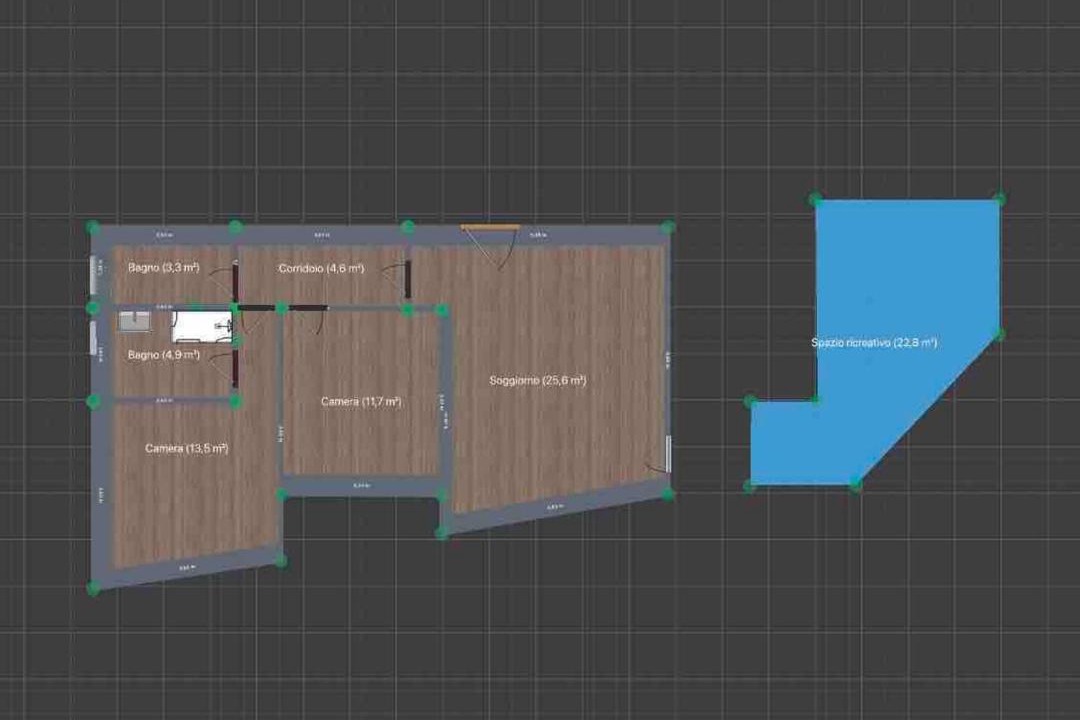Select the Camera (11,7 m²) room label

point(361,401)
